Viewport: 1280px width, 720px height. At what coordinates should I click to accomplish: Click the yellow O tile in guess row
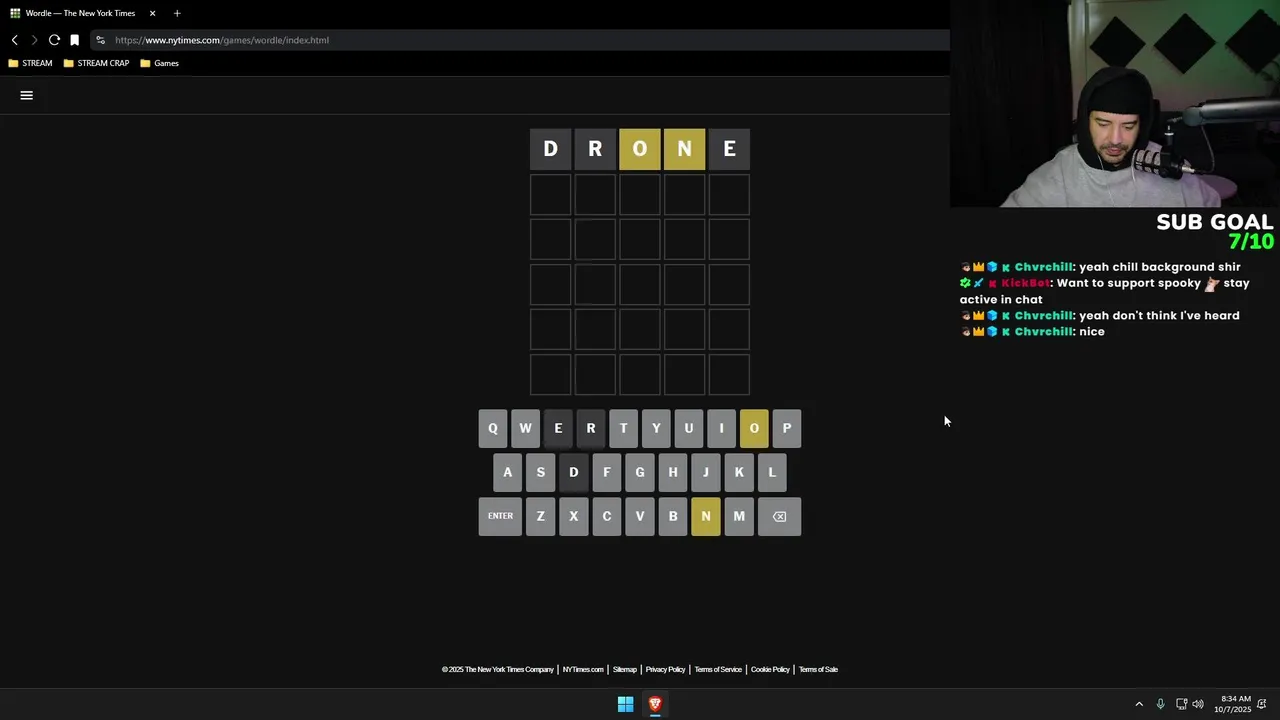(x=640, y=149)
